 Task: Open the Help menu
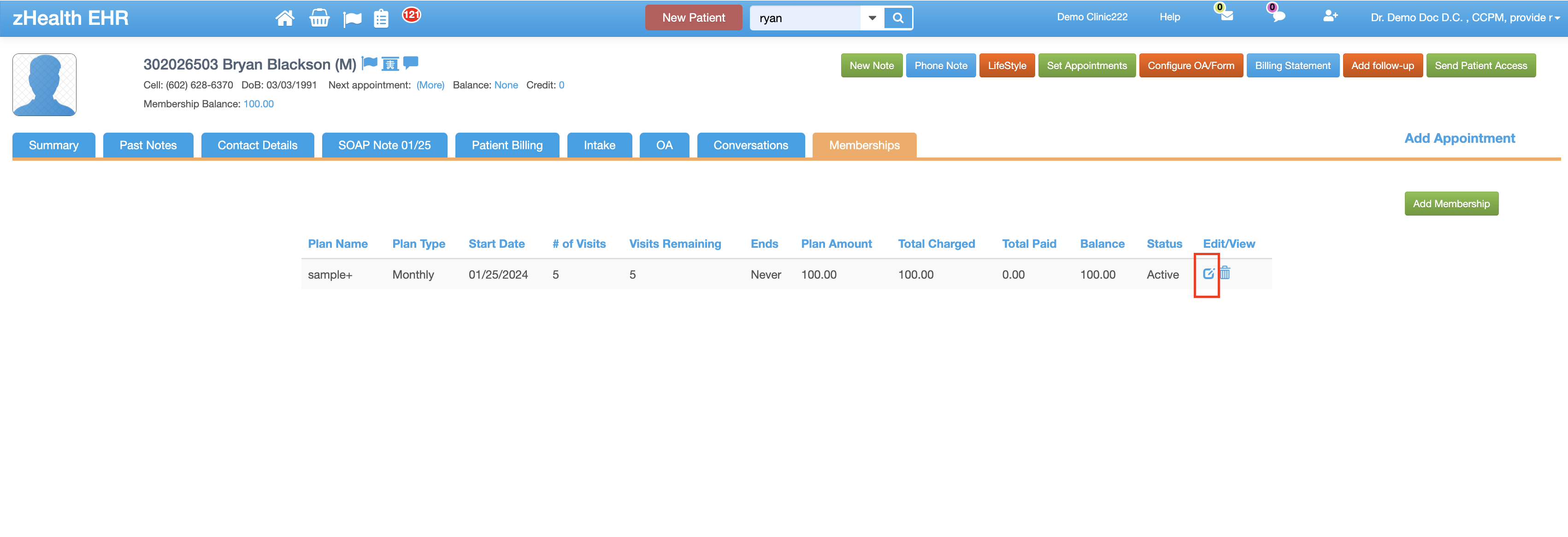(1169, 17)
